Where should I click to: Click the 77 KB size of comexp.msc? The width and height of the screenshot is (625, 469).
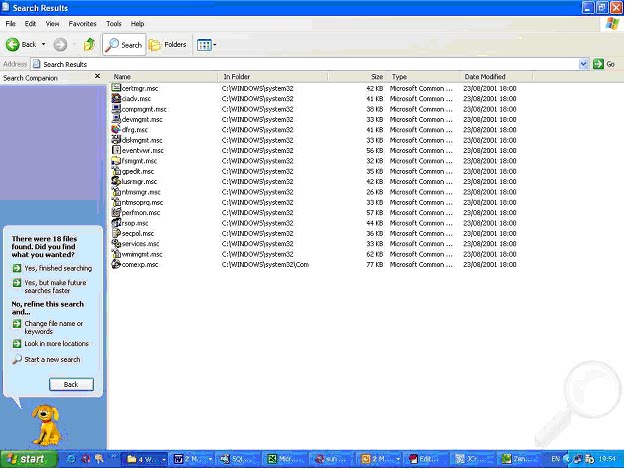[375, 264]
